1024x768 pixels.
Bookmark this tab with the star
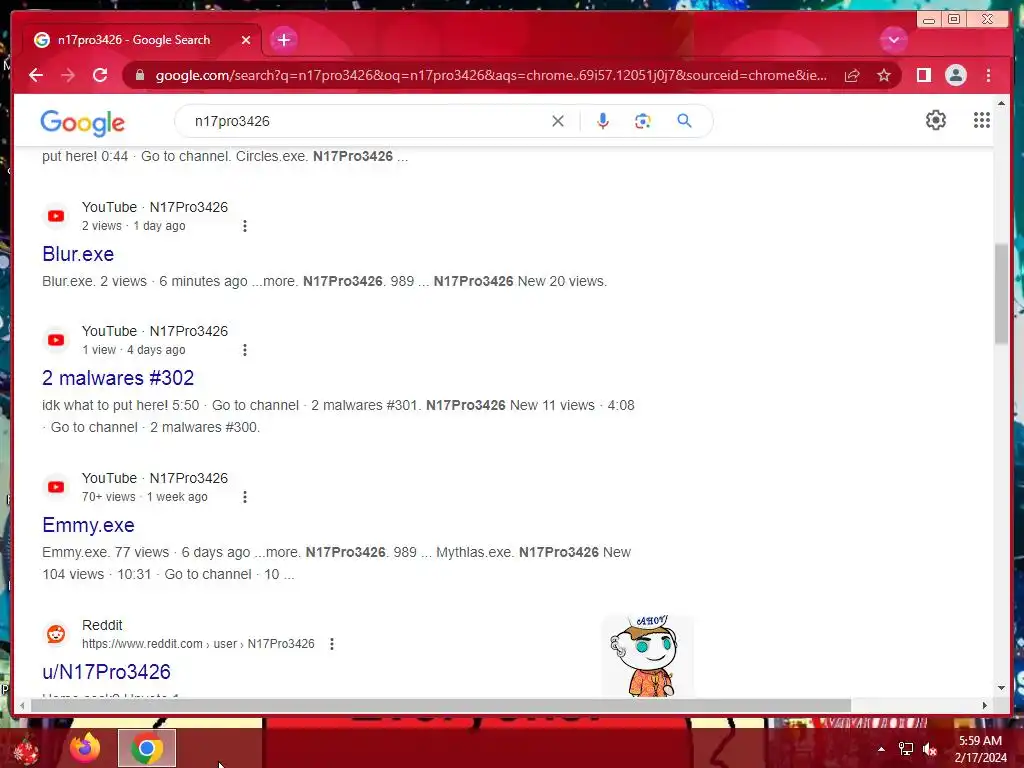[x=884, y=76]
